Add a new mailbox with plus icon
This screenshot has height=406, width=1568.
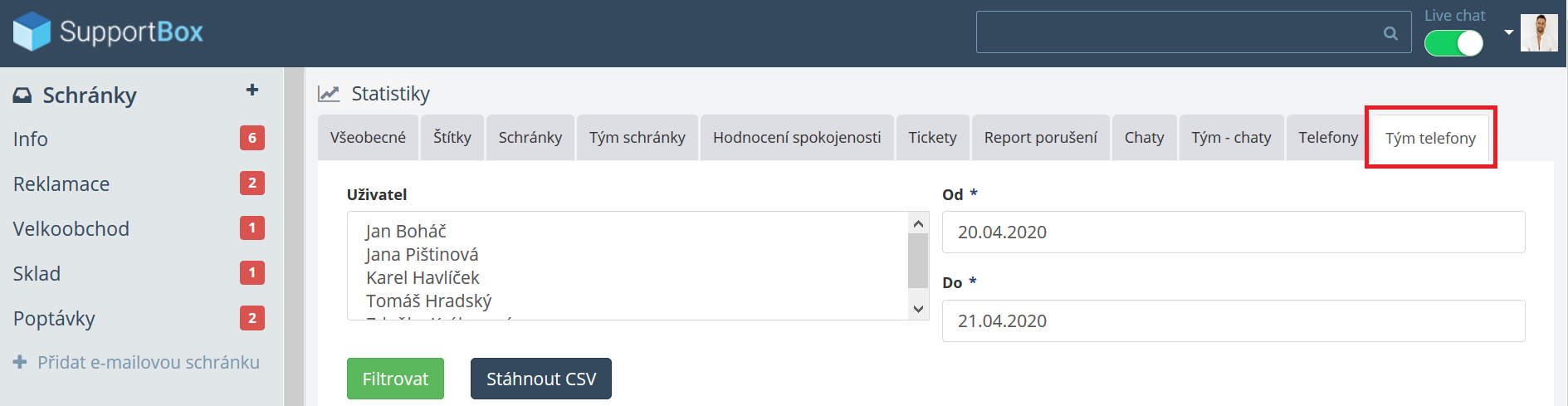coord(252,90)
